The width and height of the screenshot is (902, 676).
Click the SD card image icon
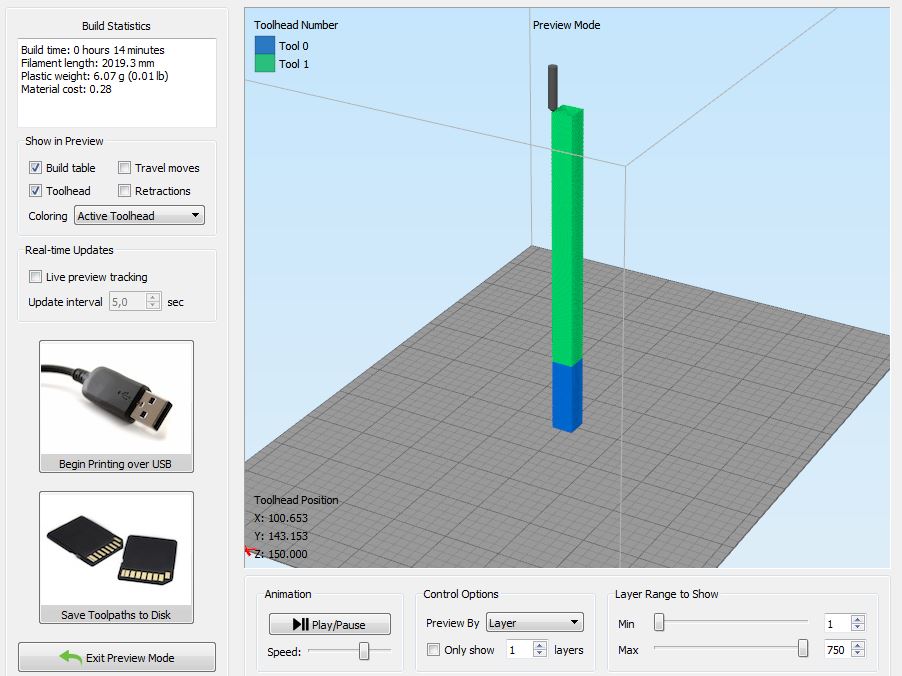coord(115,548)
